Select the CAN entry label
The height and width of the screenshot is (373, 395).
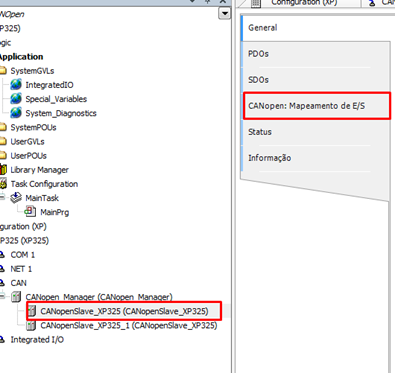(x=18, y=283)
